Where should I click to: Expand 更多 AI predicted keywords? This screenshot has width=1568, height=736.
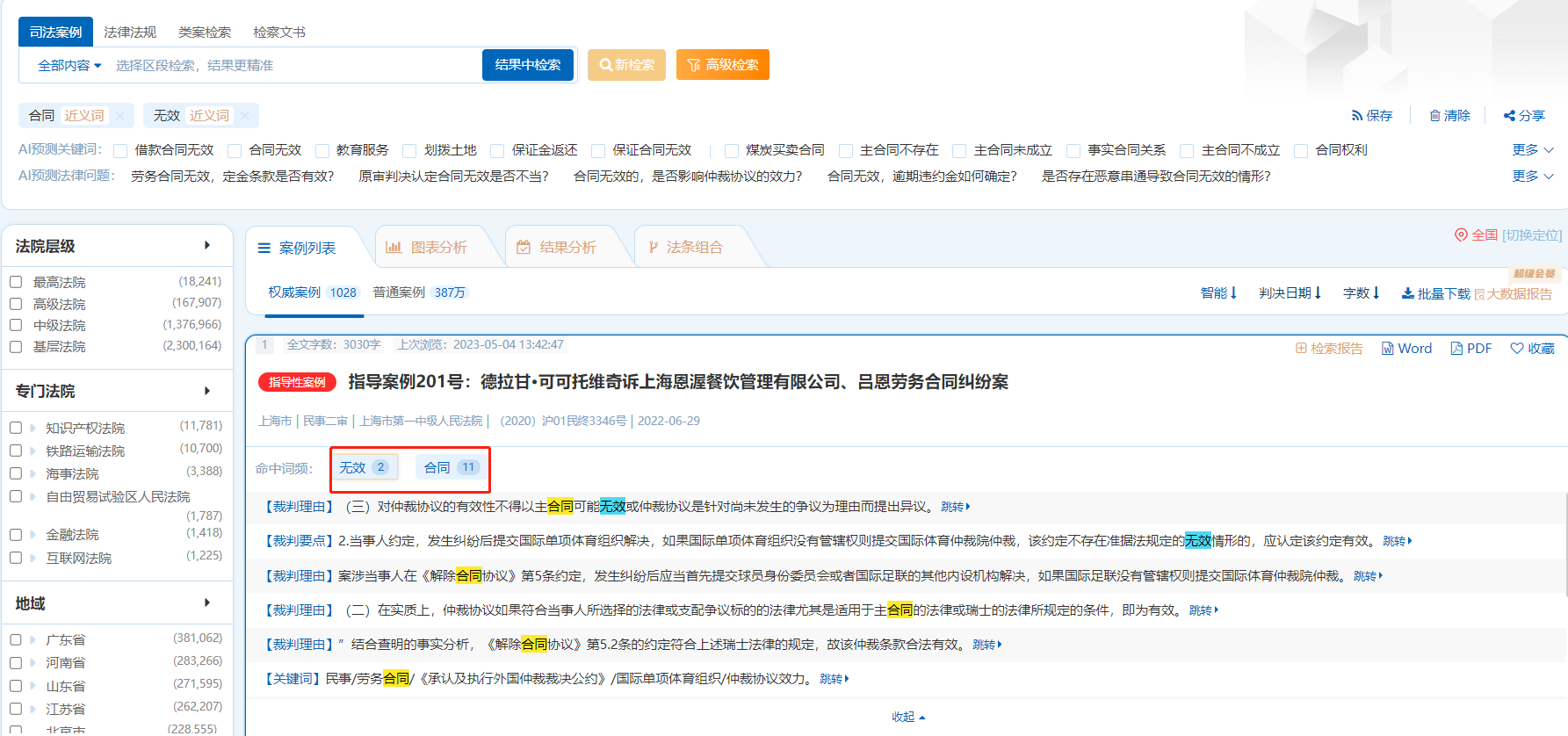tap(1532, 150)
